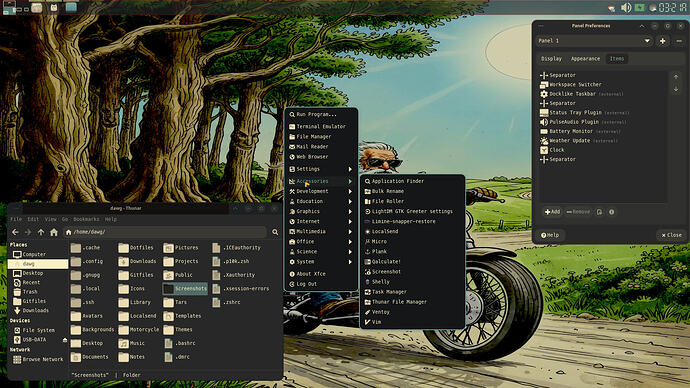Expand the Development submenu
This screenshot has width=690, height=388.
[x=321, y=191]
